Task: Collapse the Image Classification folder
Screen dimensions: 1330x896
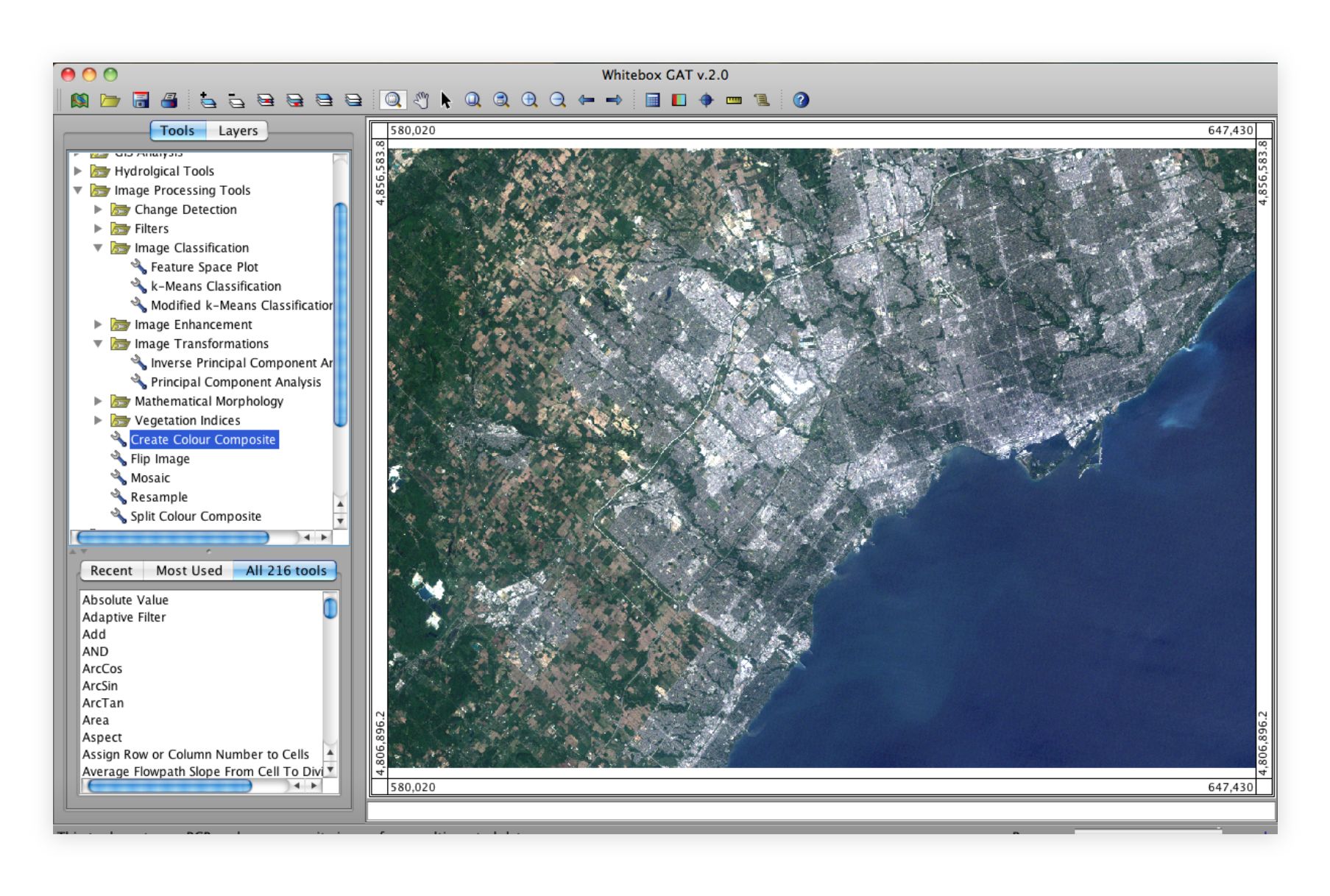Action: click(98, 248)
